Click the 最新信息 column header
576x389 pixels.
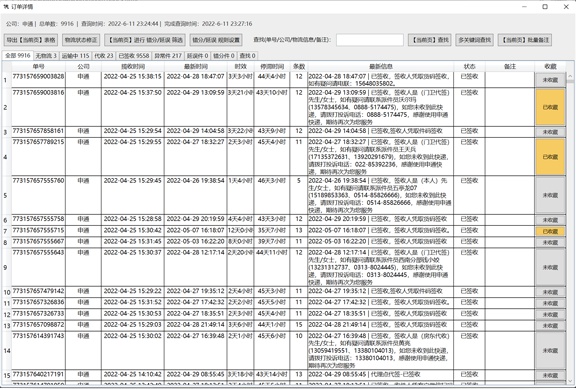point(381,66)
